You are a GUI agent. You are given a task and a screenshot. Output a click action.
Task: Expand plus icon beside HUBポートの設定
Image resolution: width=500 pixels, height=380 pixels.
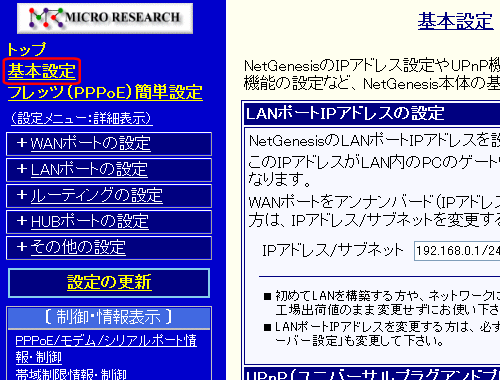22,221
